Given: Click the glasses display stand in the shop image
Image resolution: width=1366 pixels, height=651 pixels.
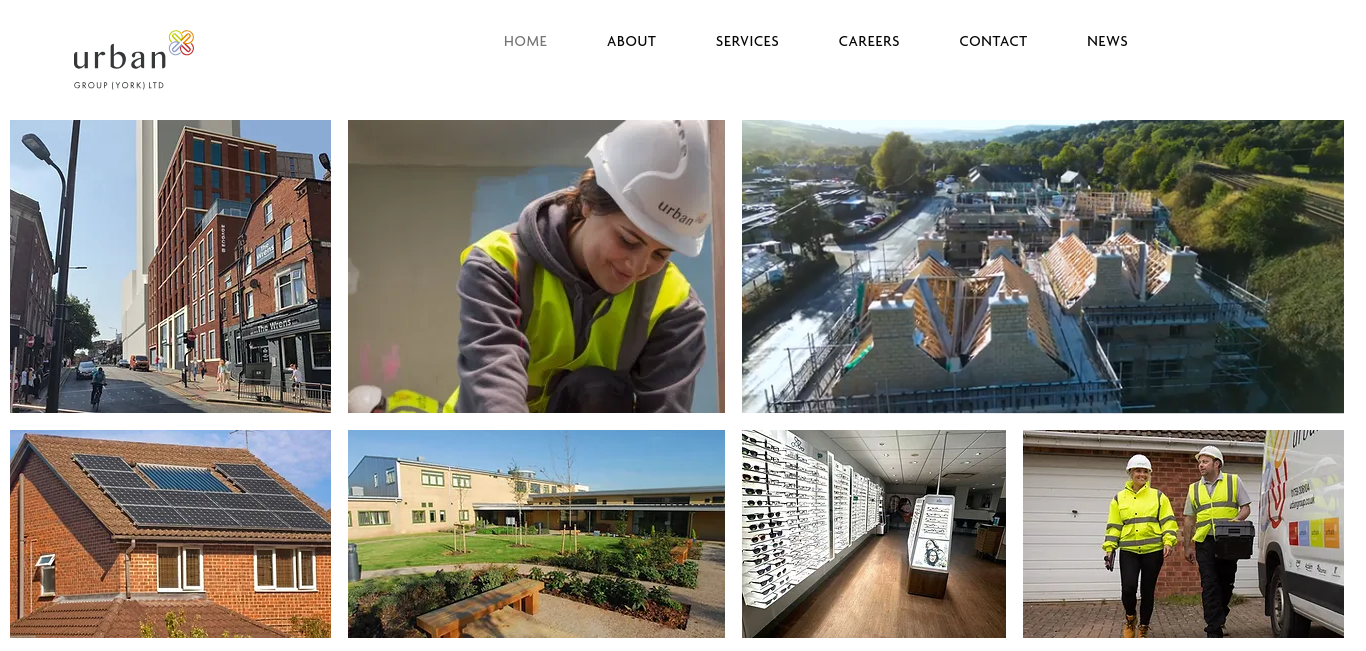Looking at the screenshot, I should [x=930, y=545].
